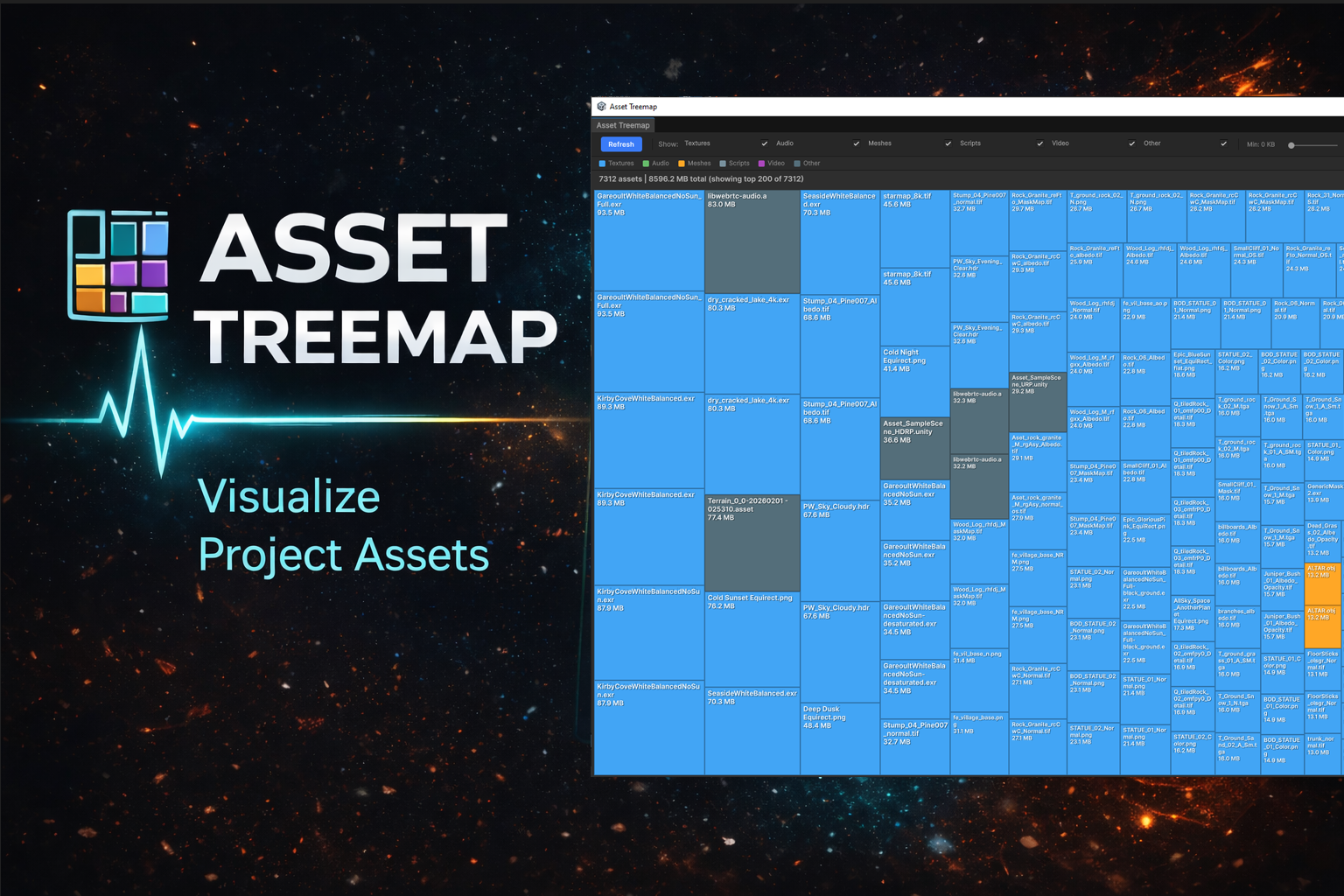Click the green Audio legend swatch
Viewport: 1344px width, 896px height.
tap(646, 163)
